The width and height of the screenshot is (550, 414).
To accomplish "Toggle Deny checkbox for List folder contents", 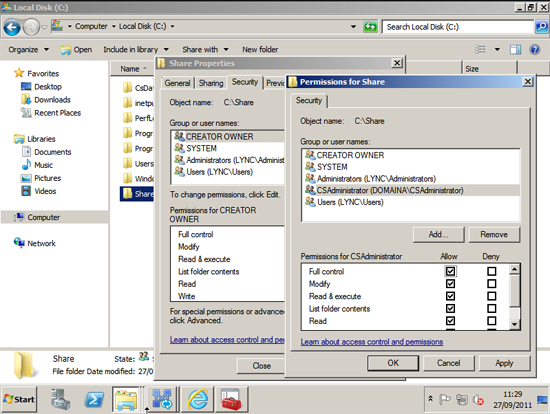I will [x=491, y=308].
